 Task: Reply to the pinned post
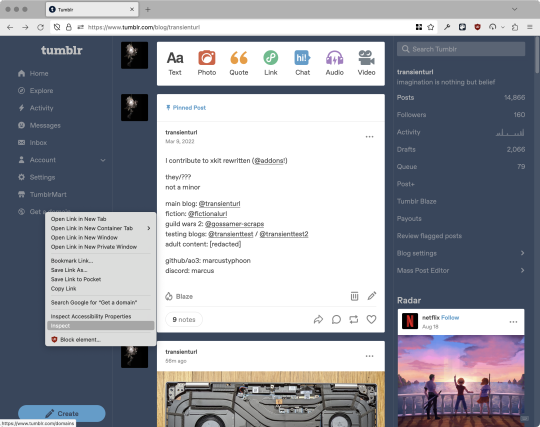click(x=336, y=320)
